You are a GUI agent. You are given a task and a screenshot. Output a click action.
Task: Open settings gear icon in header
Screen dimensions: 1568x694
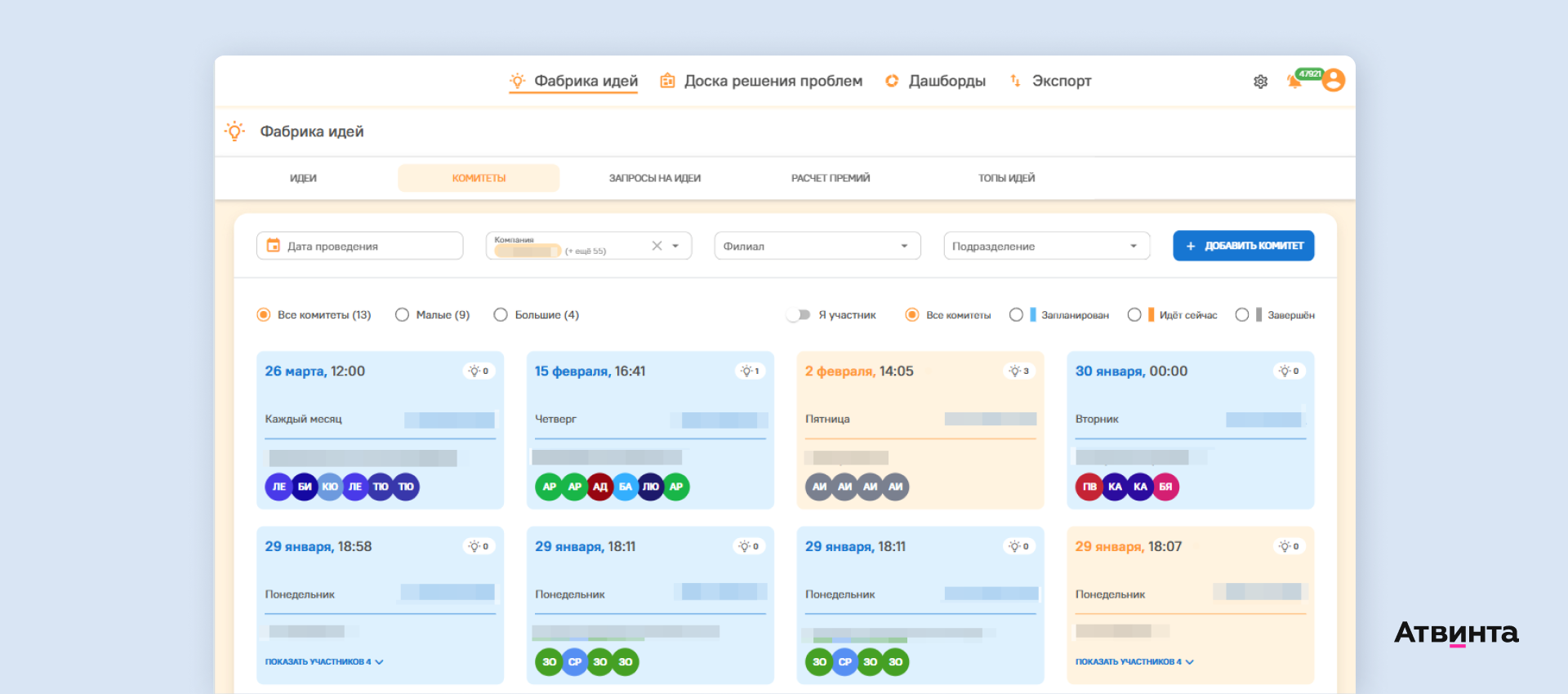coord(1260,82)
